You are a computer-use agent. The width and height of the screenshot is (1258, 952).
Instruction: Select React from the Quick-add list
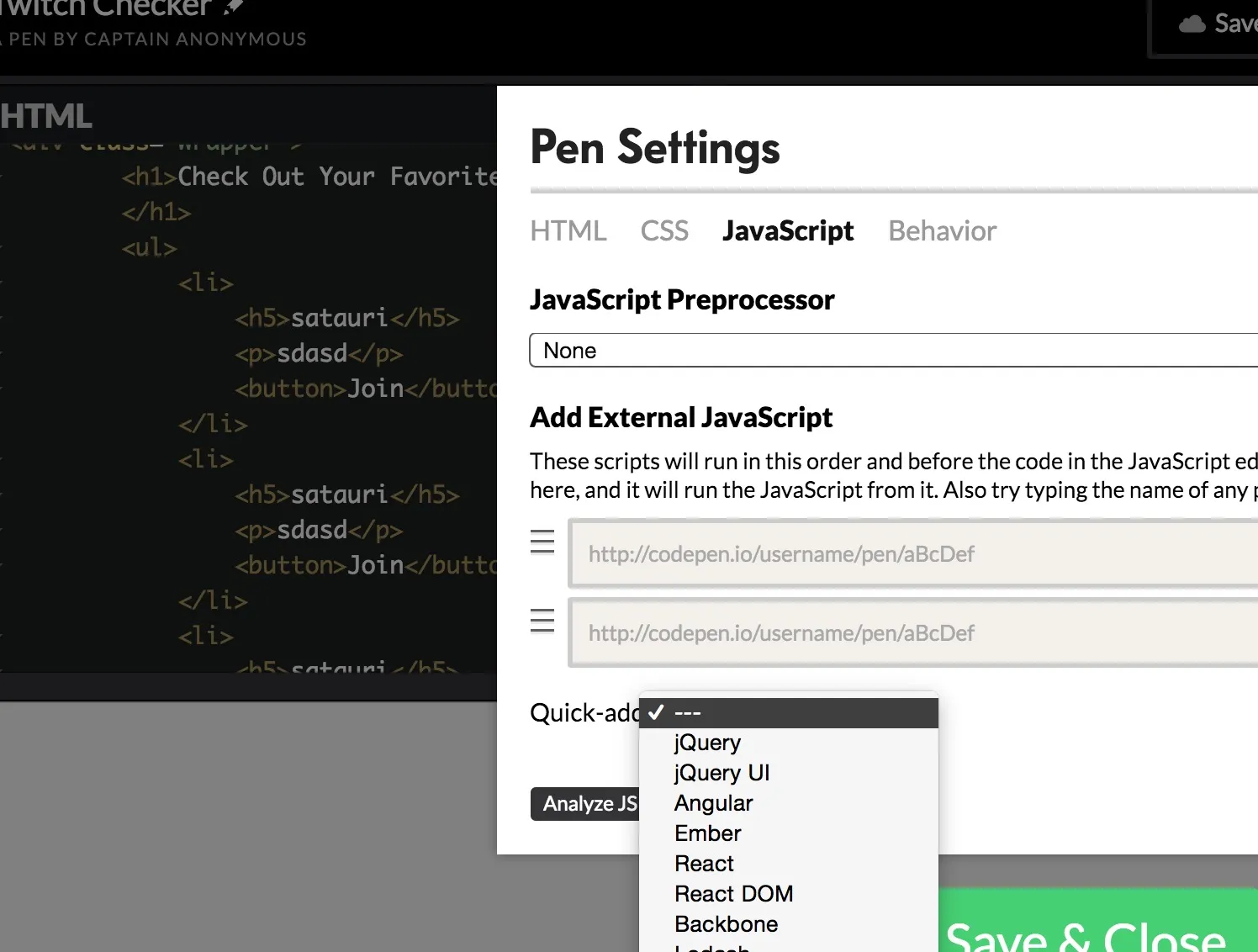point(789,864)
